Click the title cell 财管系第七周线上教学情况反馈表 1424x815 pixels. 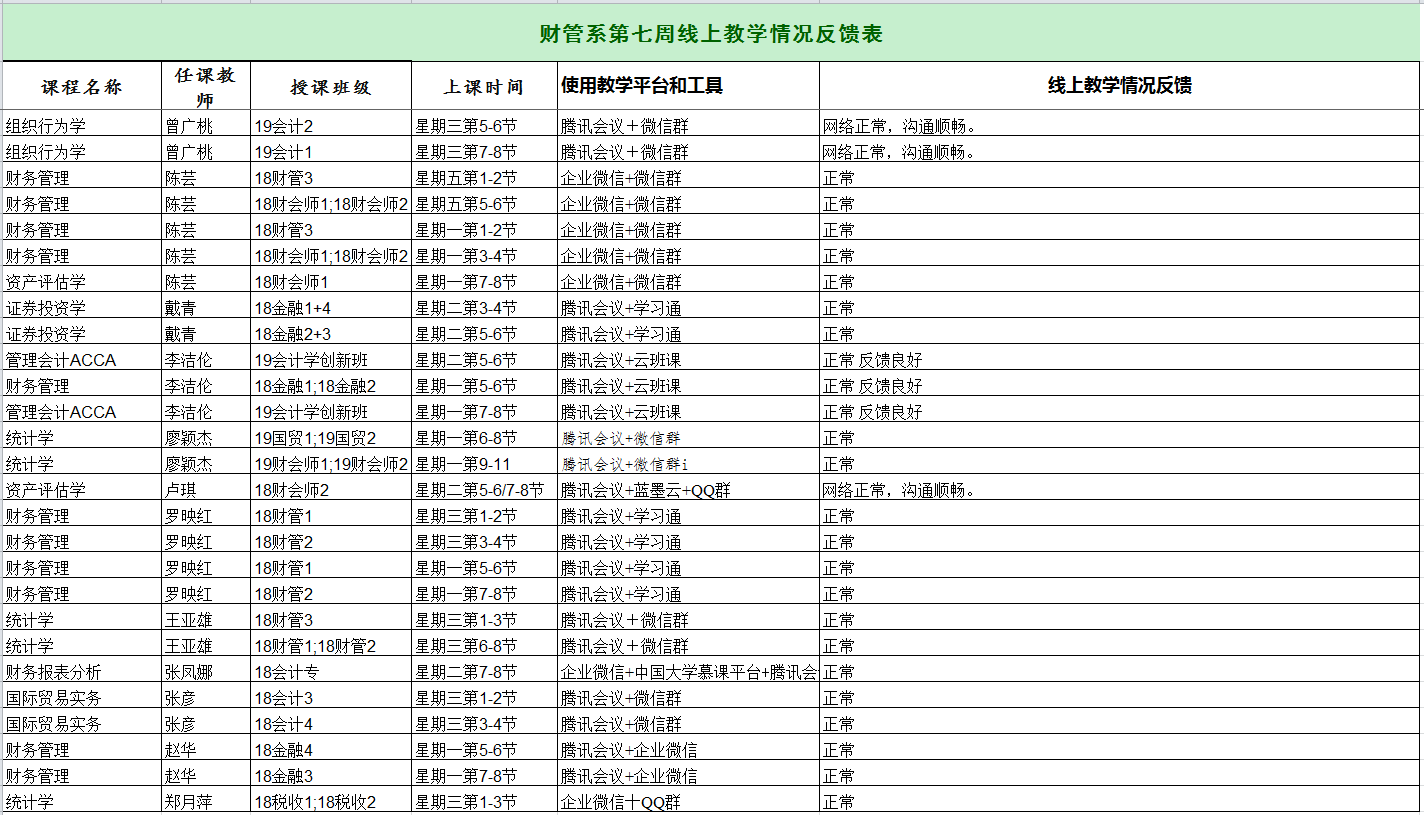click(711, 34)
